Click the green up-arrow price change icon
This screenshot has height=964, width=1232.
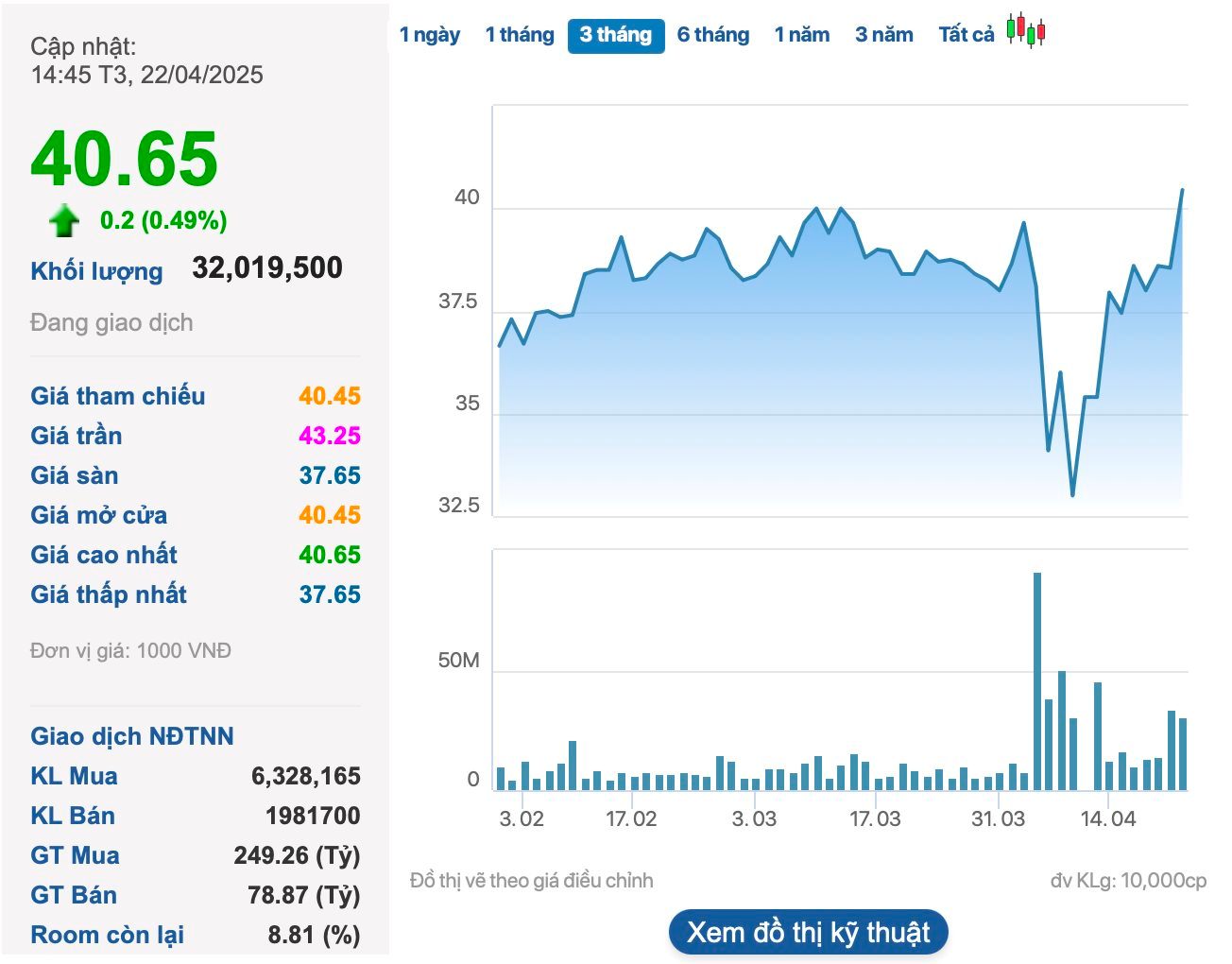64,220
